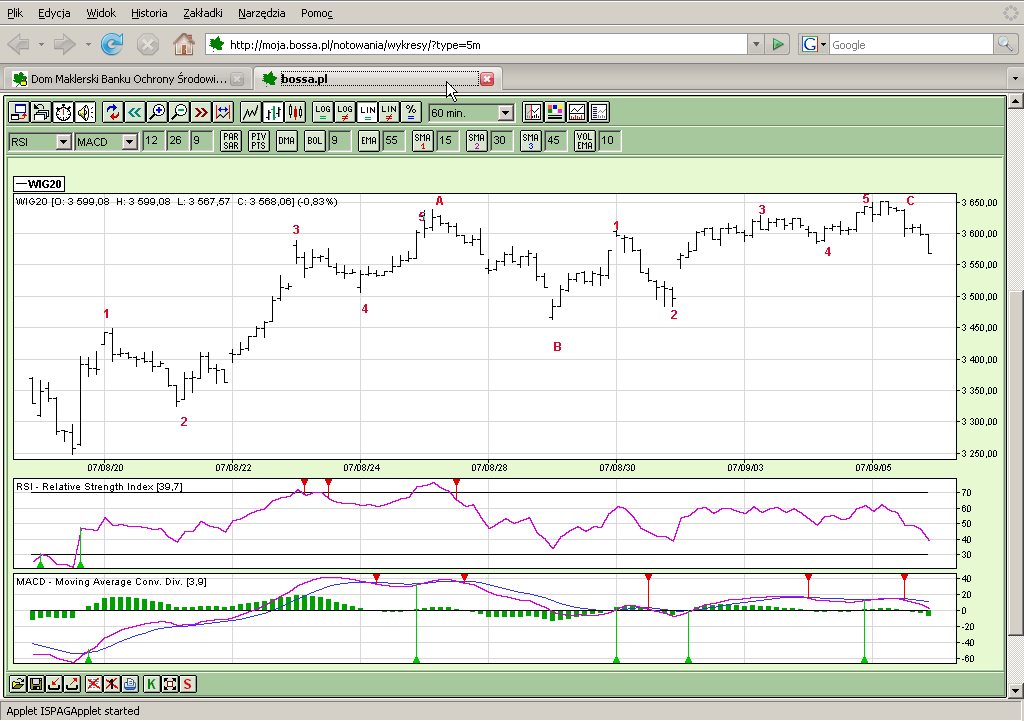Viewport: 1024px width, 721px height.
Task: Toggle the PAR SAR indicator
Action: [x=231, y=141]
